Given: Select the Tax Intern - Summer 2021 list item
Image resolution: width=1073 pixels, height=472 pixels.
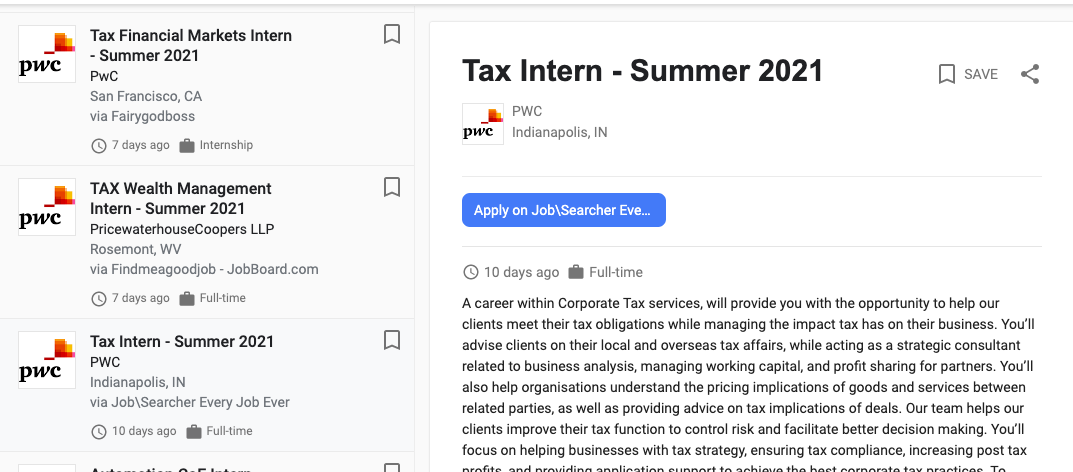Looking at the screenshot, I should 182,341.
